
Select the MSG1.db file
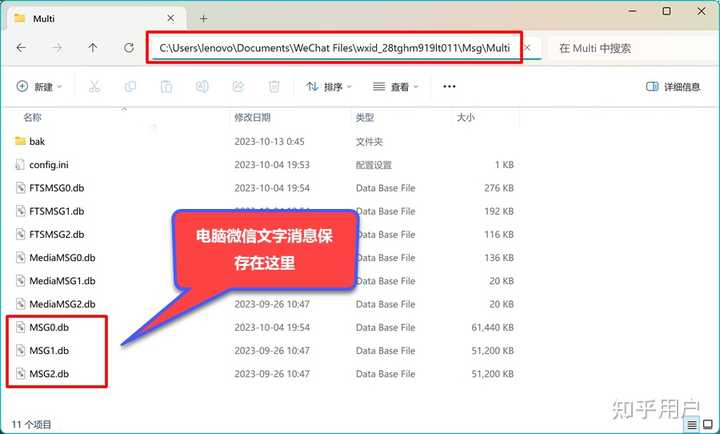(49, 350)
